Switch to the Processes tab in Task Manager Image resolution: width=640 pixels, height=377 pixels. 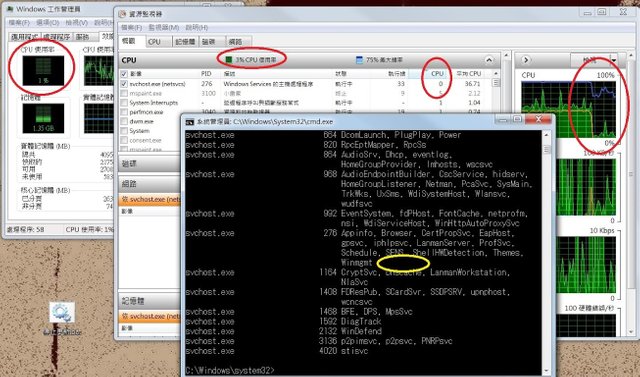57,37
